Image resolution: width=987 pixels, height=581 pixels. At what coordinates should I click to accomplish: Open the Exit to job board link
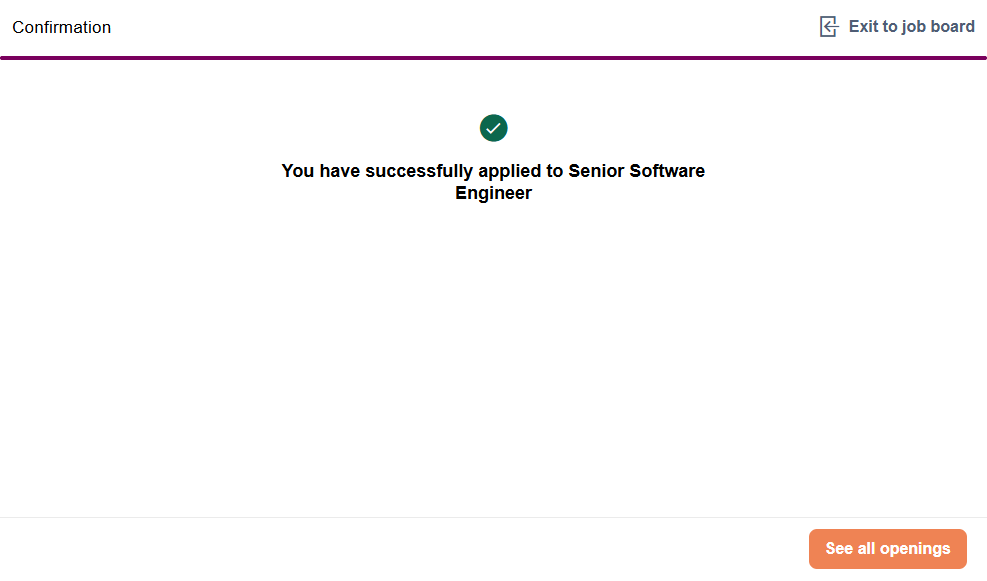point(911,27)
